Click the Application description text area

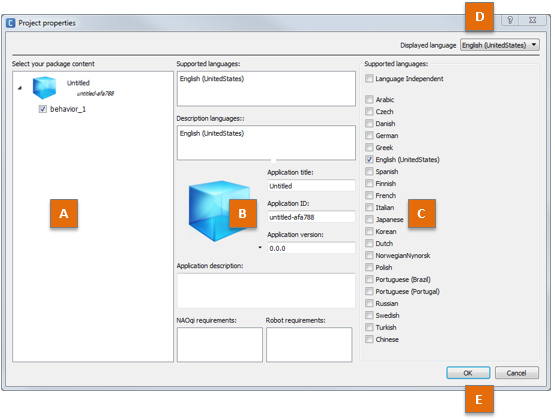pos(266,291)
